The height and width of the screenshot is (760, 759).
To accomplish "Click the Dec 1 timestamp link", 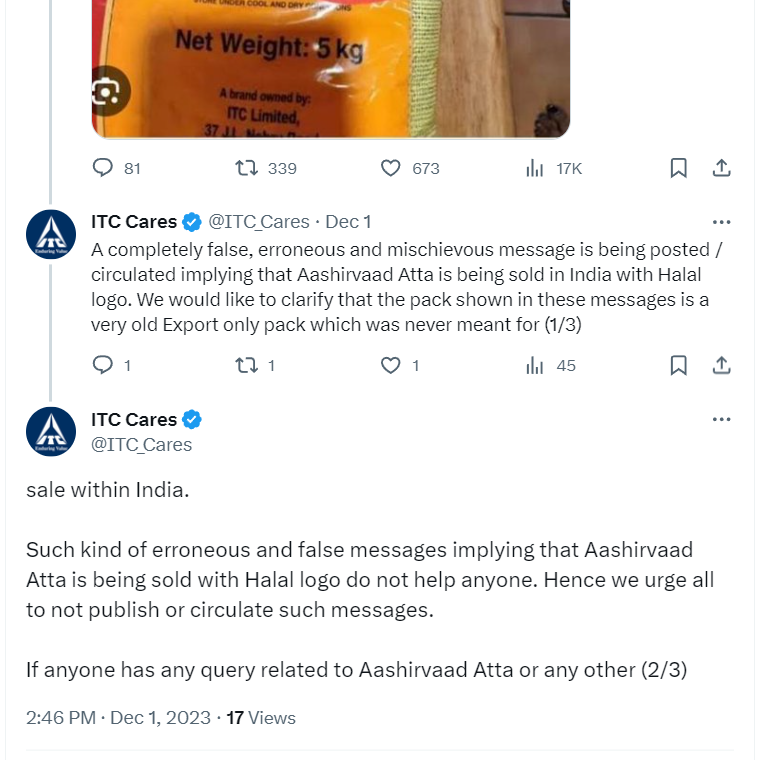I will click(348, 222).
